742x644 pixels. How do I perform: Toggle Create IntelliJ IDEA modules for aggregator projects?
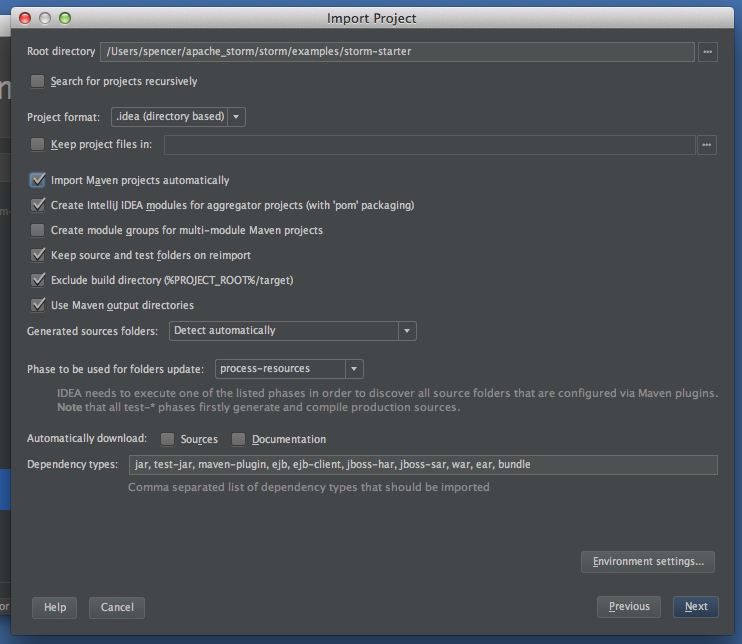(x=38, y=205)
